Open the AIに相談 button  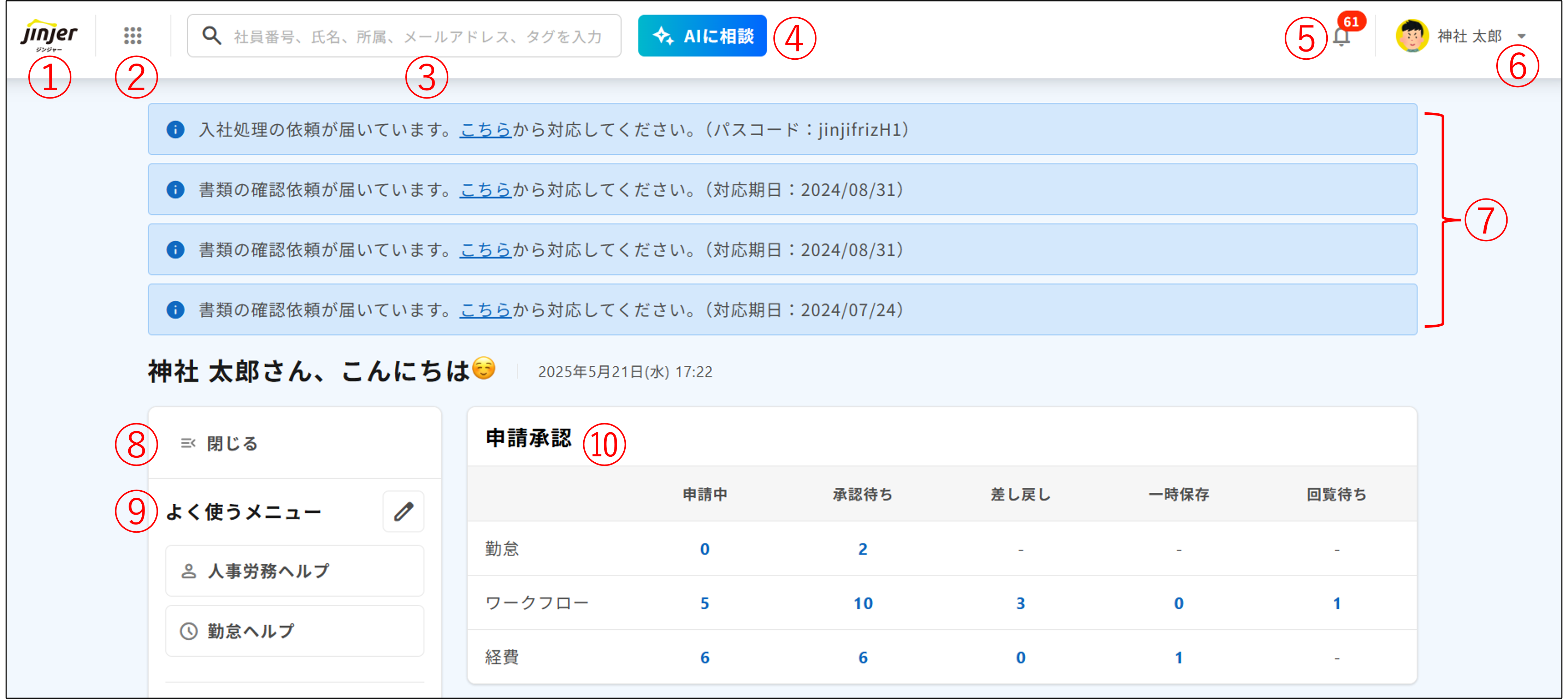coord(702,36)
